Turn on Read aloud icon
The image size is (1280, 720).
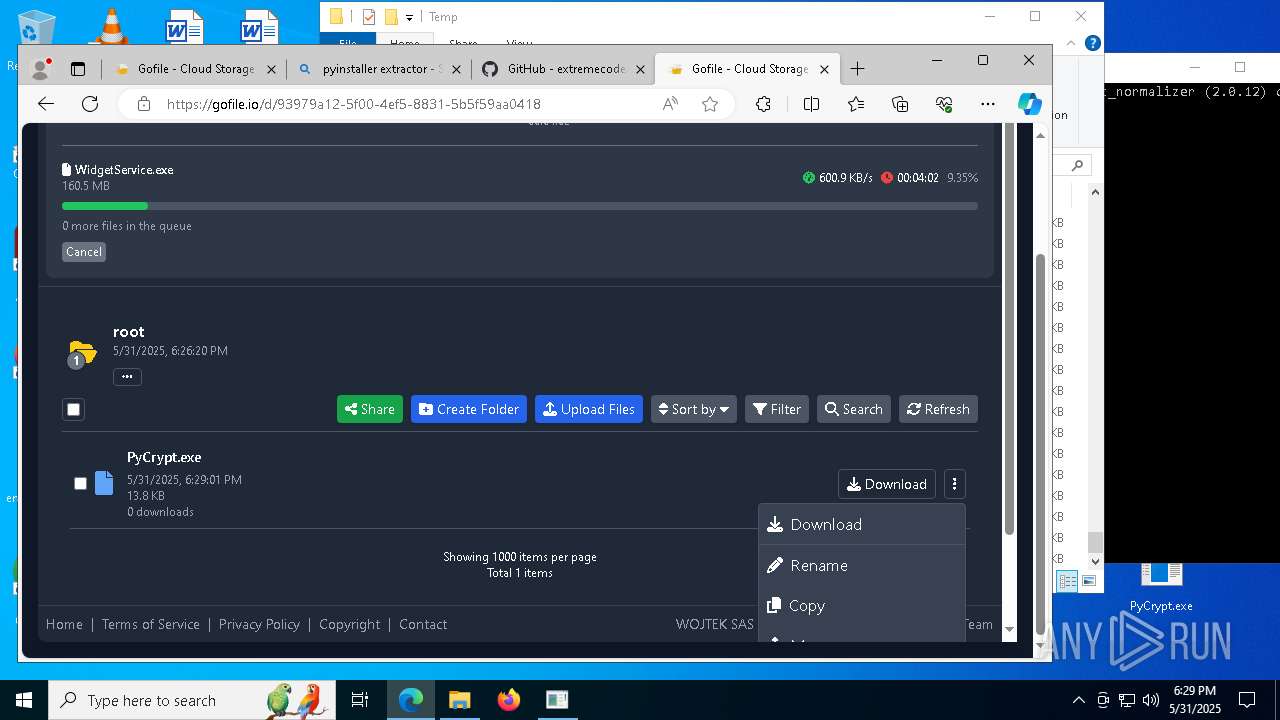point(670,104)
